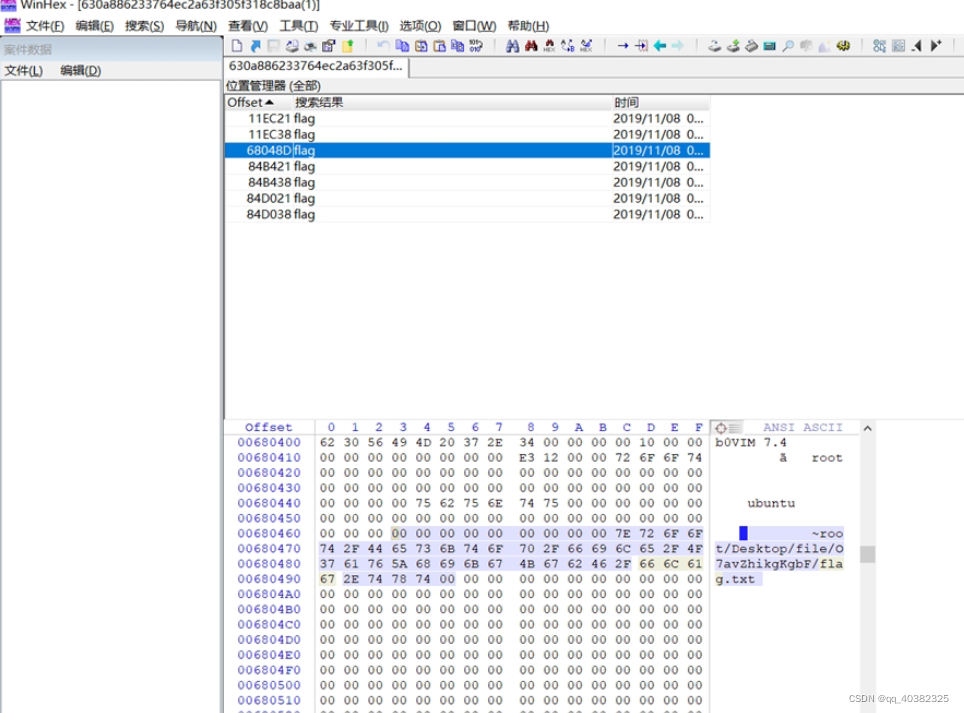Click the Save sectors floppy icon
This screenshot has height=713, width=964.
pyautogui.click(x=274, y=45)
